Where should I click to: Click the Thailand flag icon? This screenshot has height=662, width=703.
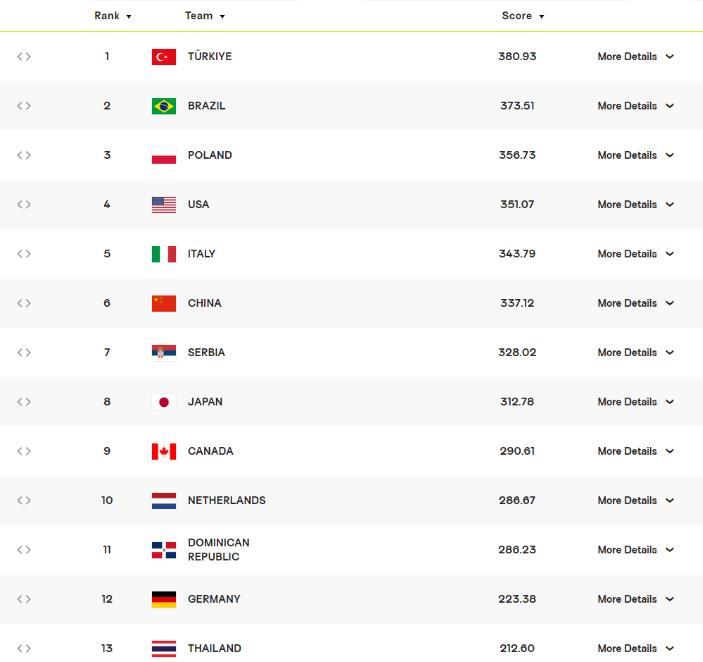click(x=164, y=648)
